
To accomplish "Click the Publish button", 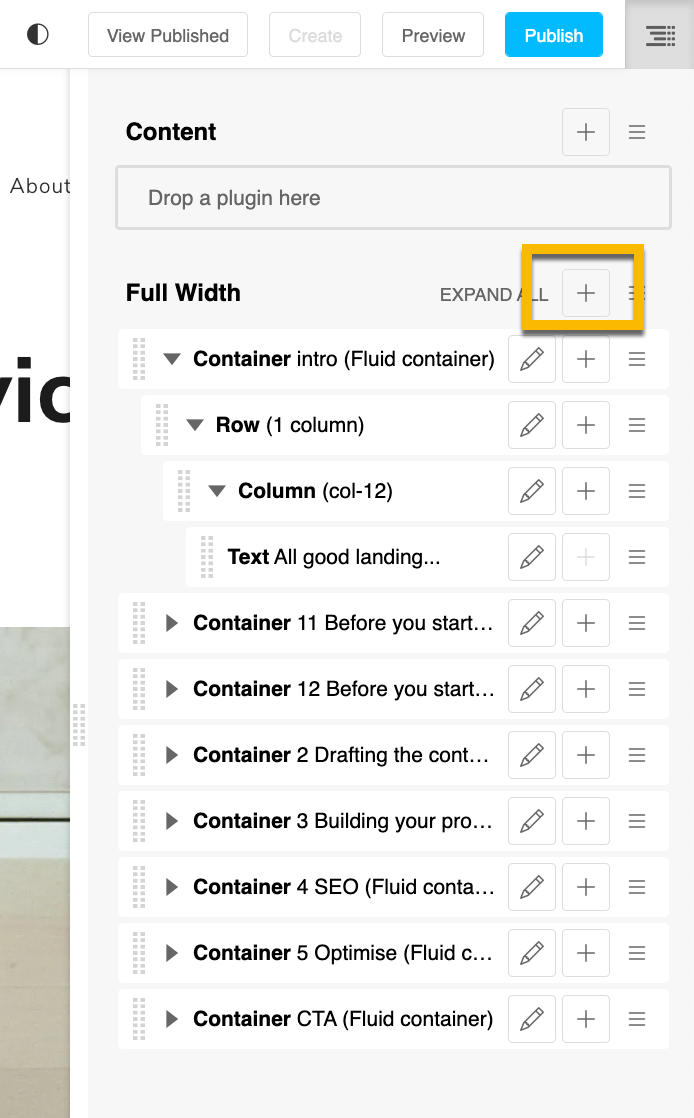I will point(553,35).
